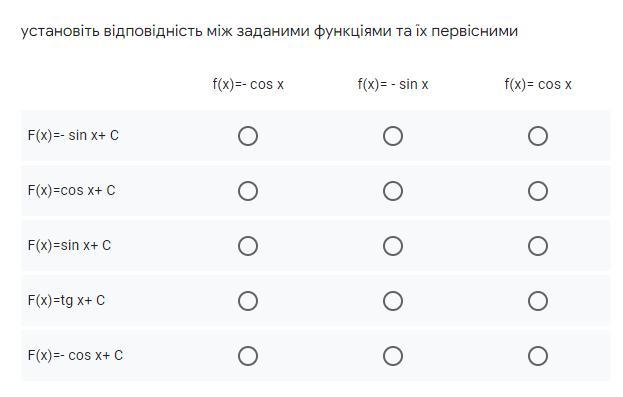Click the question text about первісними
The image size is (623, 397).
pos(269,31)
